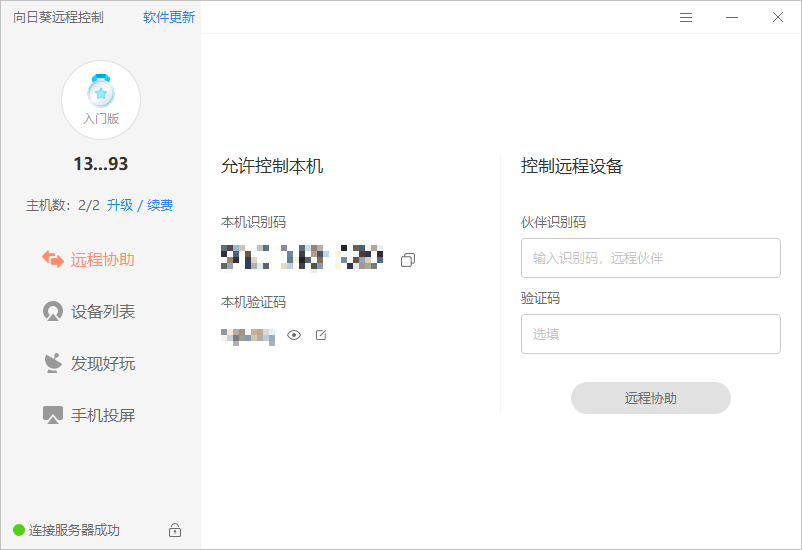The width and height of the screenshot is (802, 550).
Task: Click the account name 13...93
Action: coord(101,164)
